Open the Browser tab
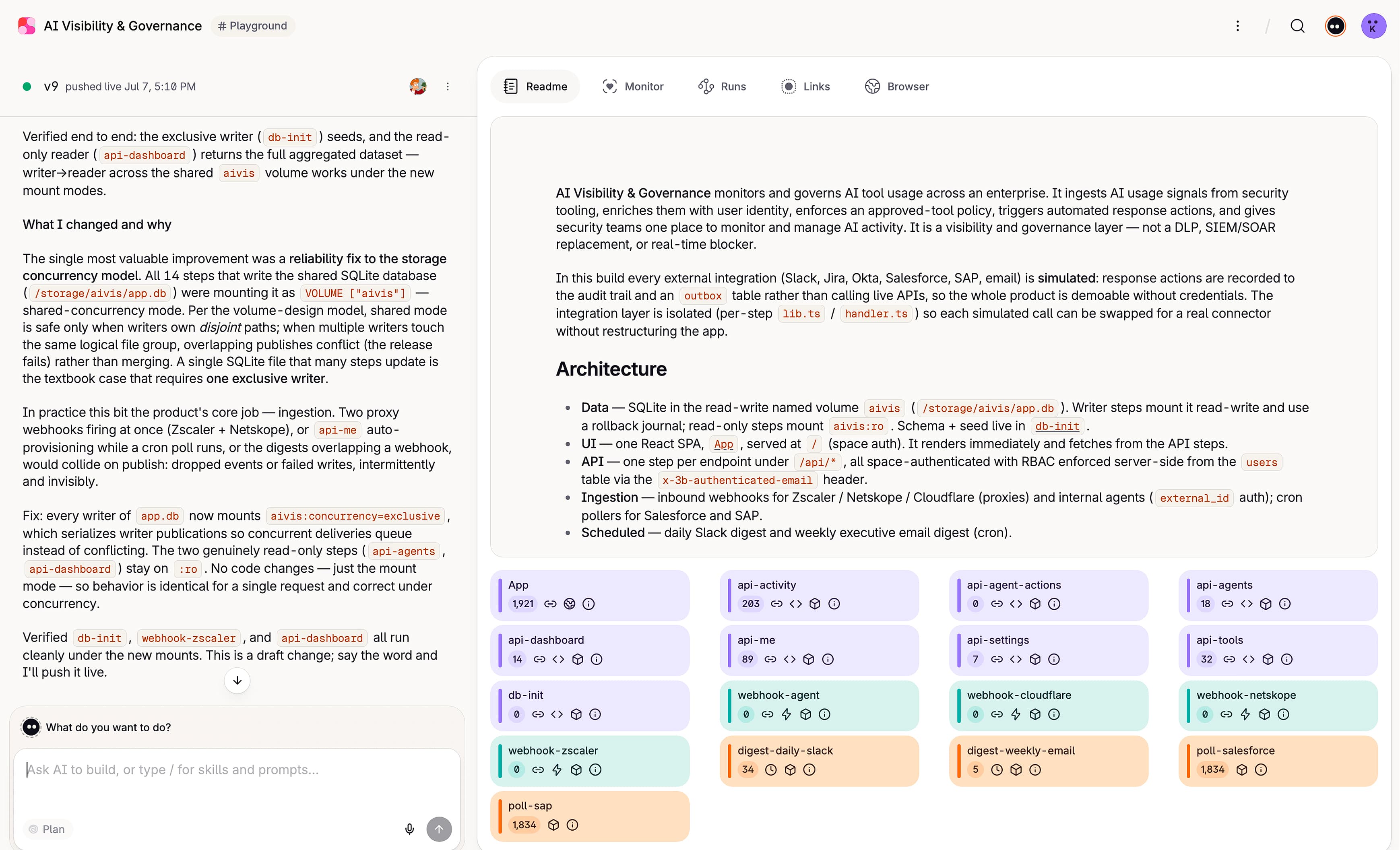This screenshot has width=1400, height=850. pos(897,87)
